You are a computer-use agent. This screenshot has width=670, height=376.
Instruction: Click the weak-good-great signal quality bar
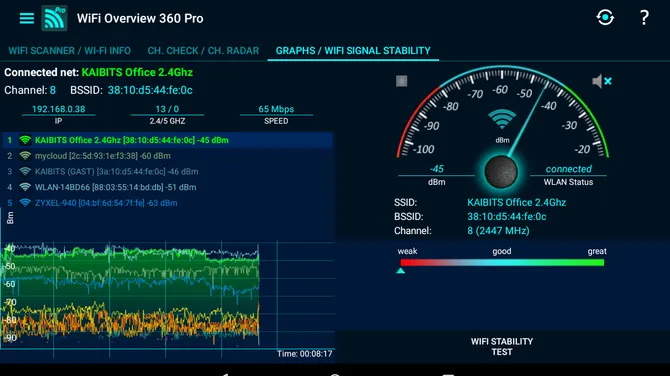pos(502,262)
